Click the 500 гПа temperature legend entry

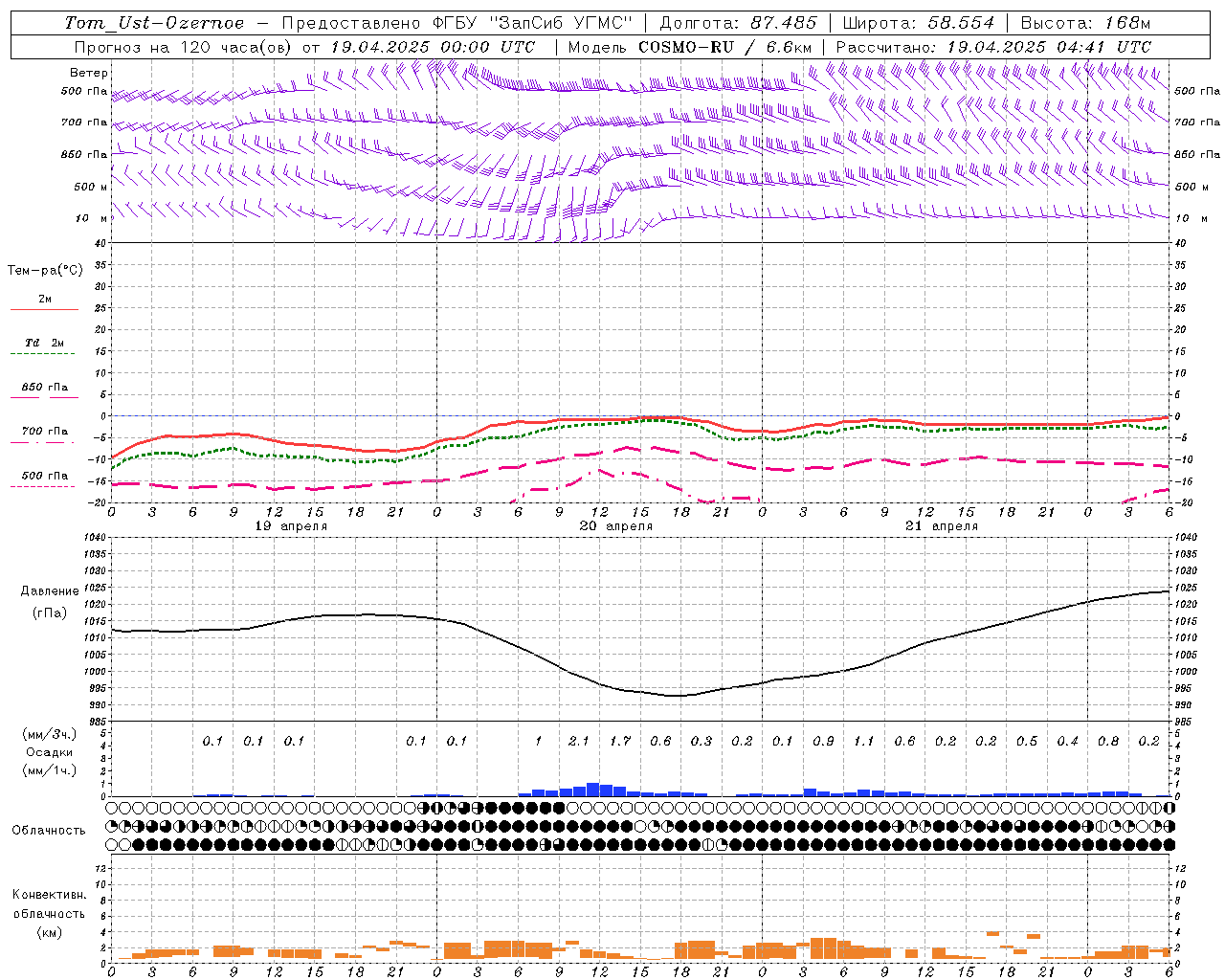45,475
